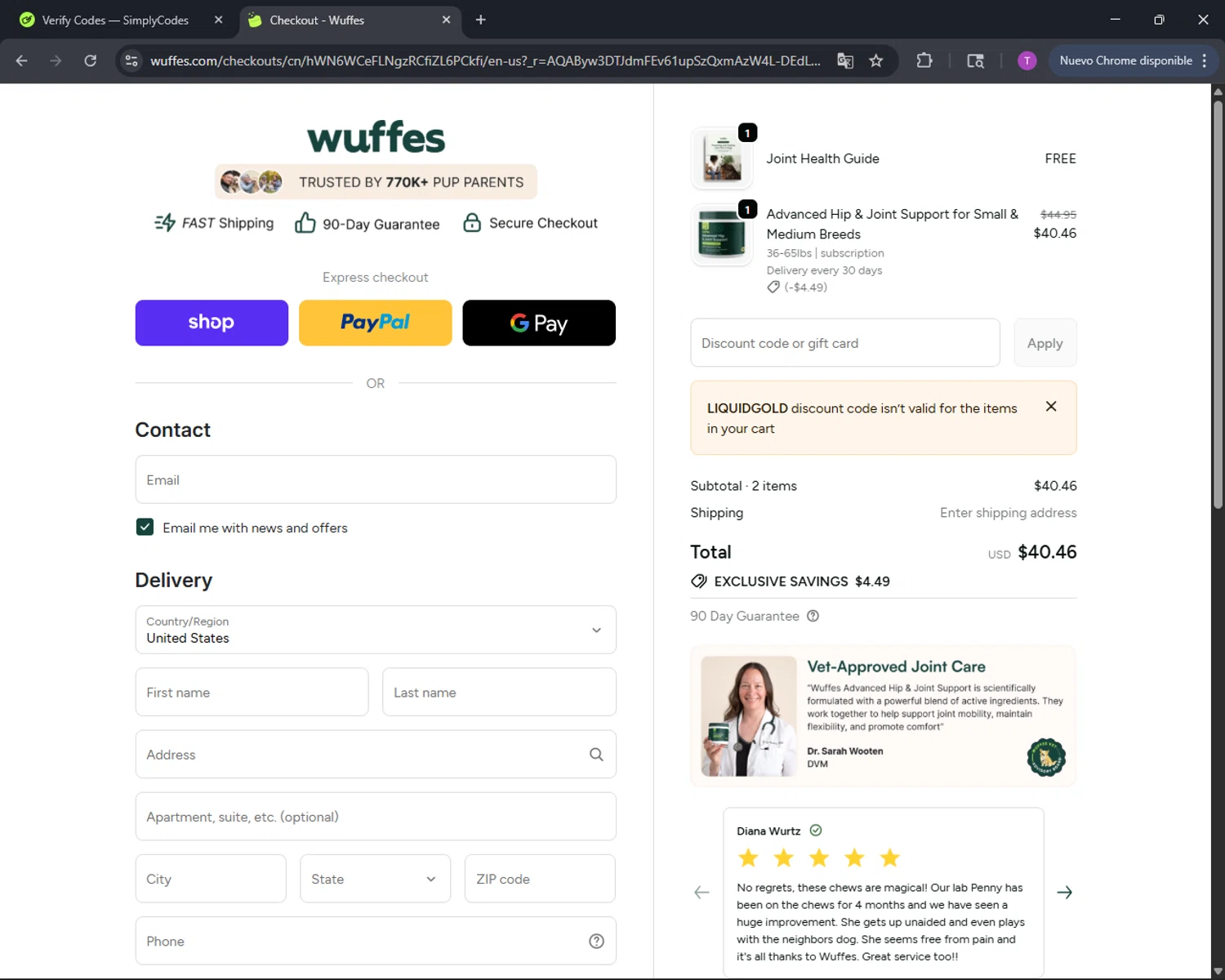This screenshot has width=1225, height=980.
Task: Click the 90-Day Guarantee thumbs-up icon
Action: coord(305,222)
